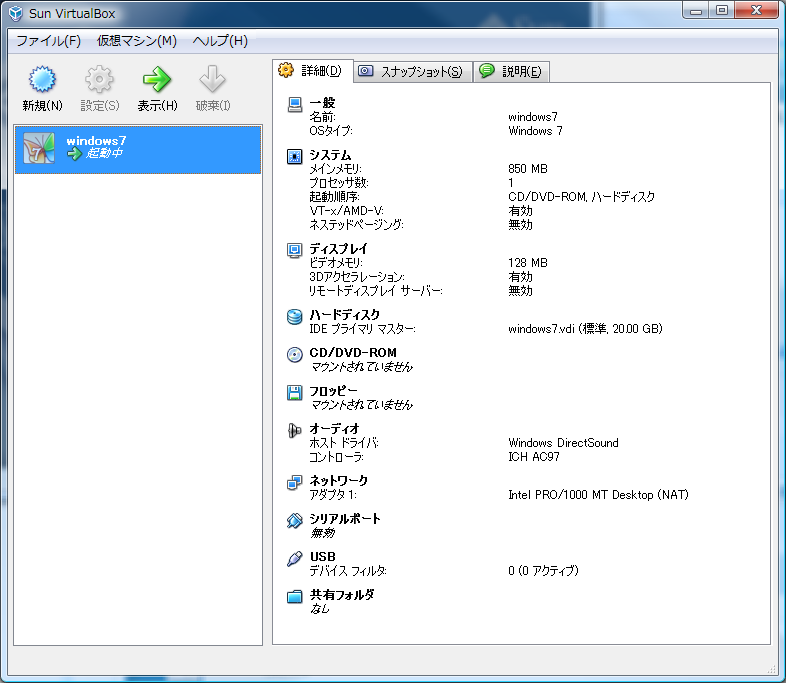
Task: Open the CD/DVD-ROM settings link
Action: [353, 353]
